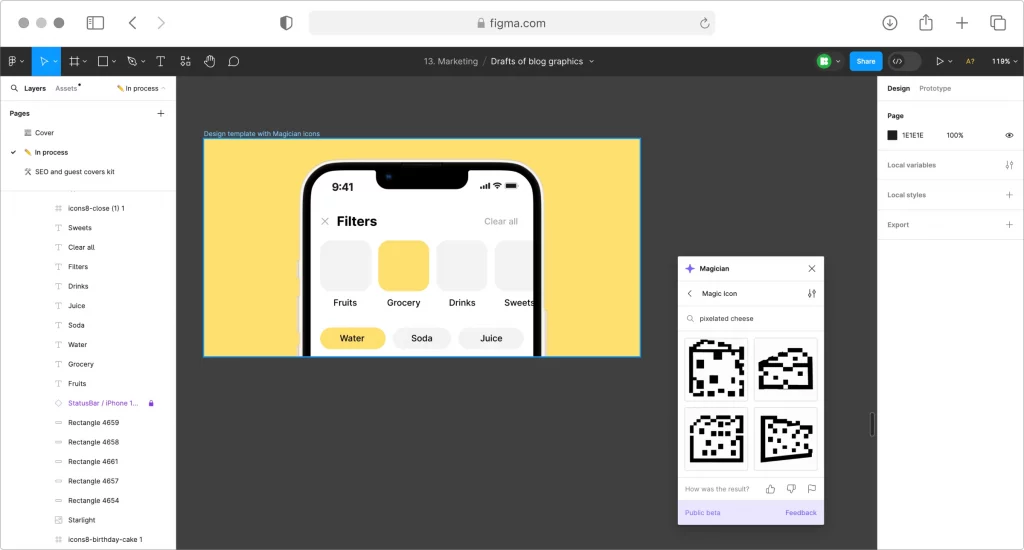Select the Comment tool

(x=234, y=61)
